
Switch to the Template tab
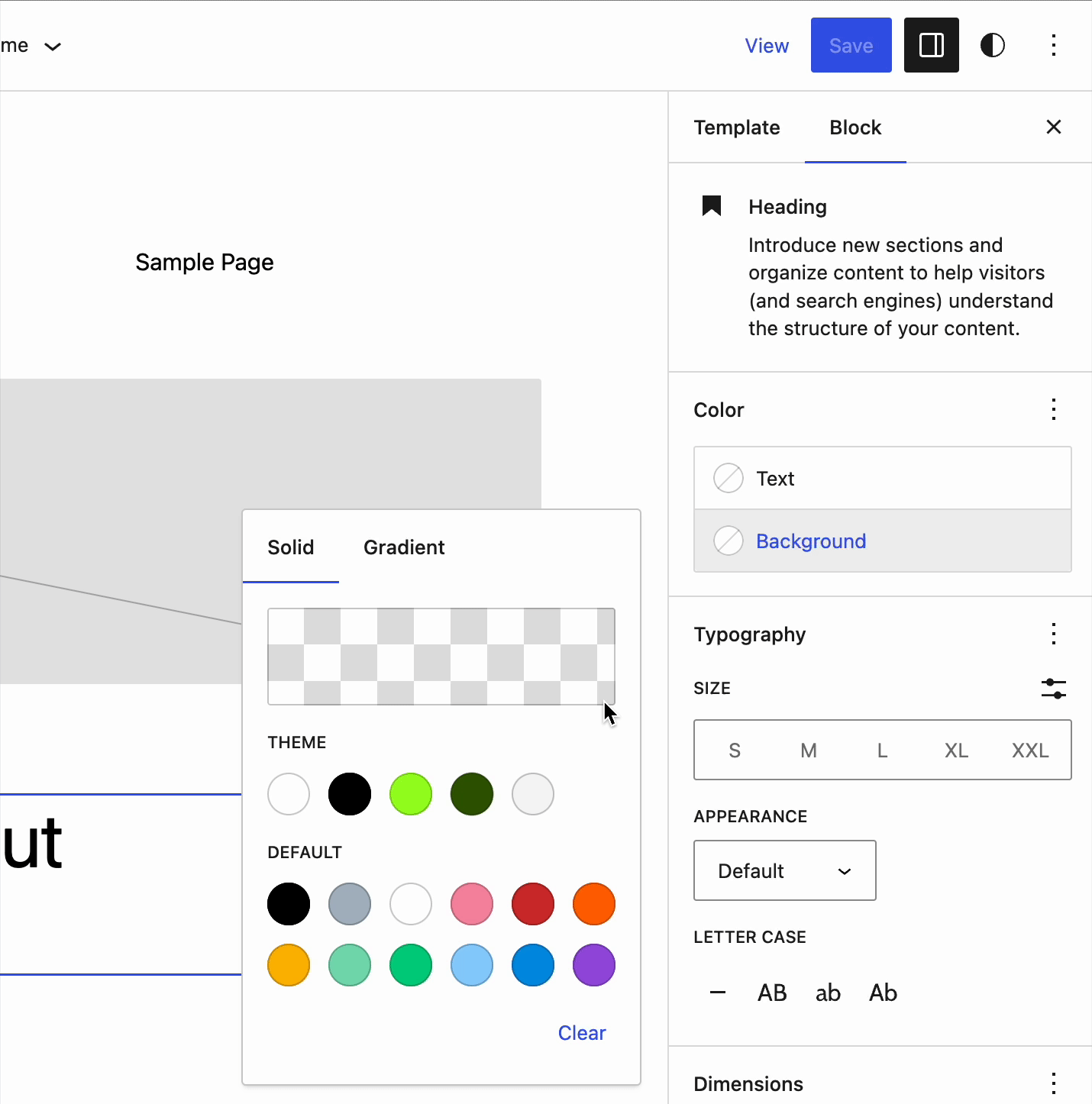click(x=736, y=128)
